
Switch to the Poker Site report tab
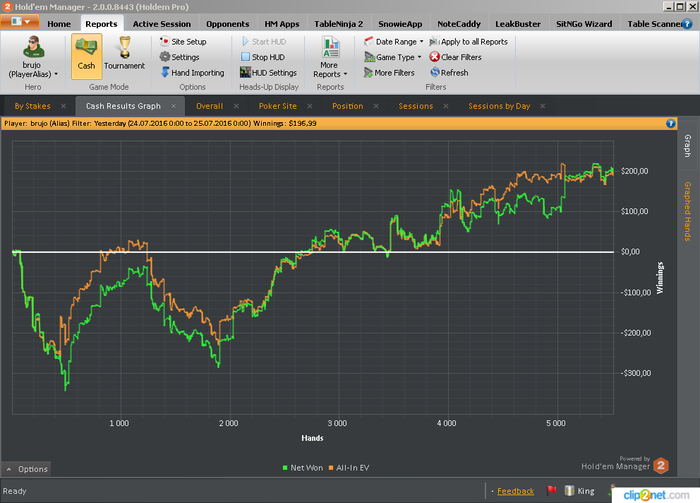point(278,106)
